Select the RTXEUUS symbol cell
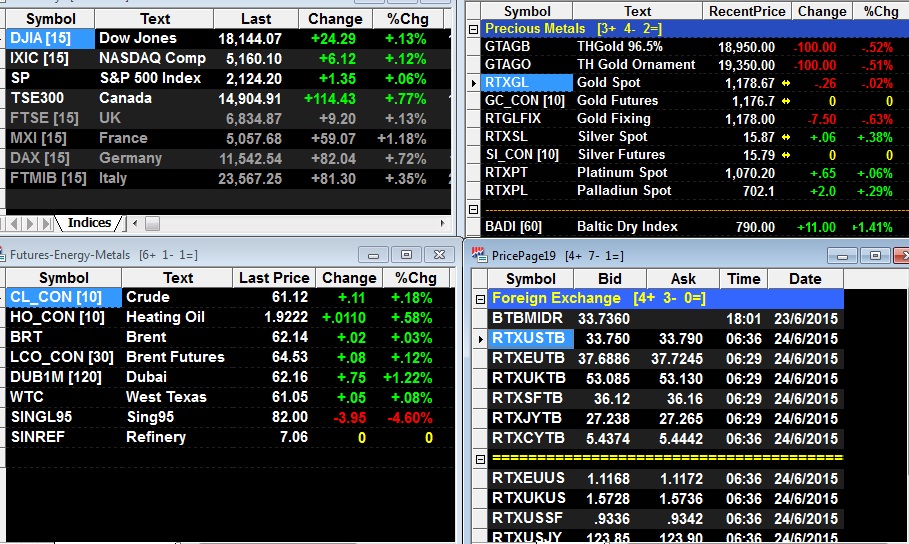This screenshot has height=544, width=909. [x=530, y=478]
